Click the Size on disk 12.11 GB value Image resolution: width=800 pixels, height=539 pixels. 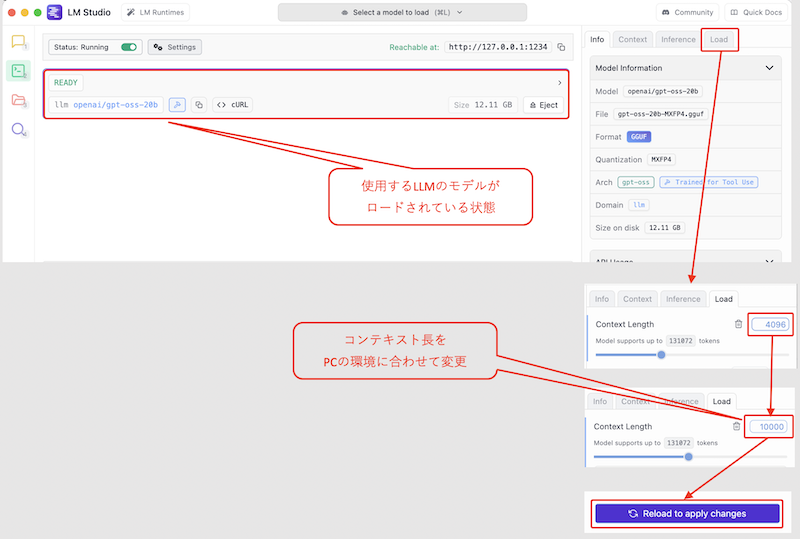pyautogui.click(x=664, y=228)
